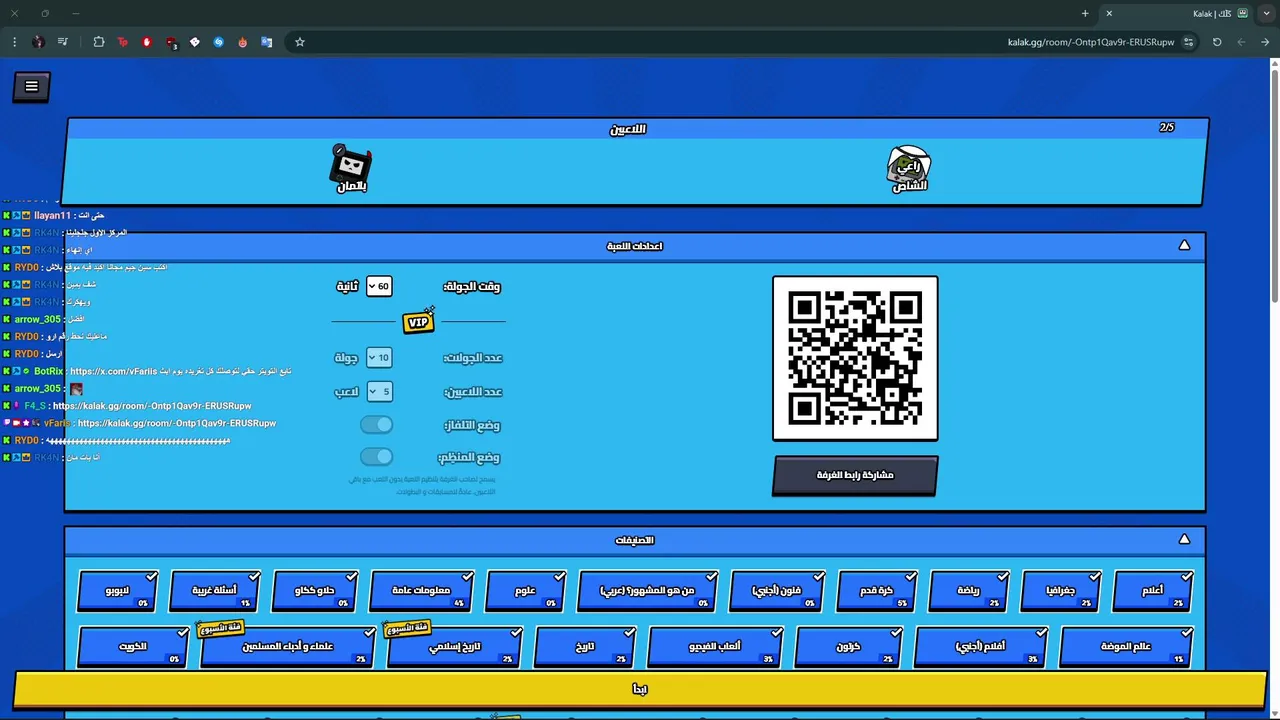Image resolution: width=1280 pixels, height=720 pixels.
Task: Collapse the التصنيفات section
Action: tap(1184, 539)
